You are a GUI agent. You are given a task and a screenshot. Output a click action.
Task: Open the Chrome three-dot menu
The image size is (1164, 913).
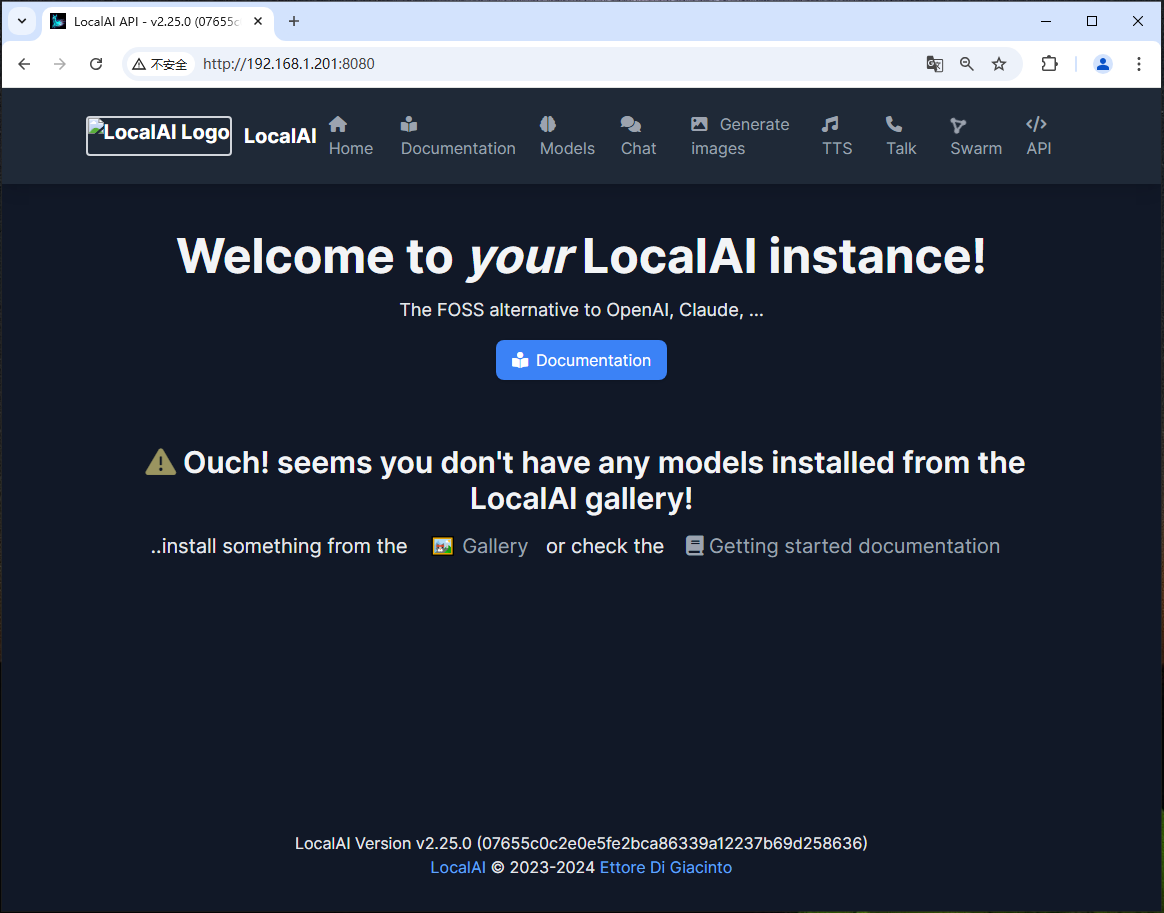coord(1139,63)
